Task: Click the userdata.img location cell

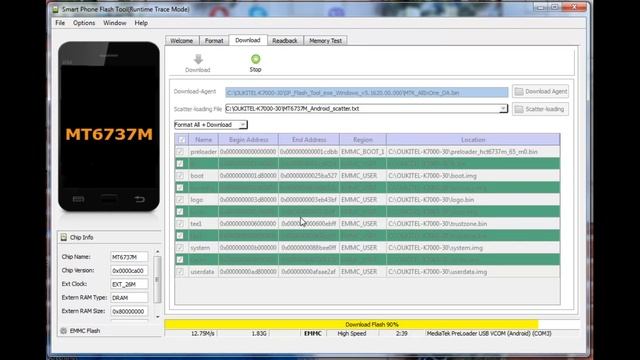Action: [473, 272]
